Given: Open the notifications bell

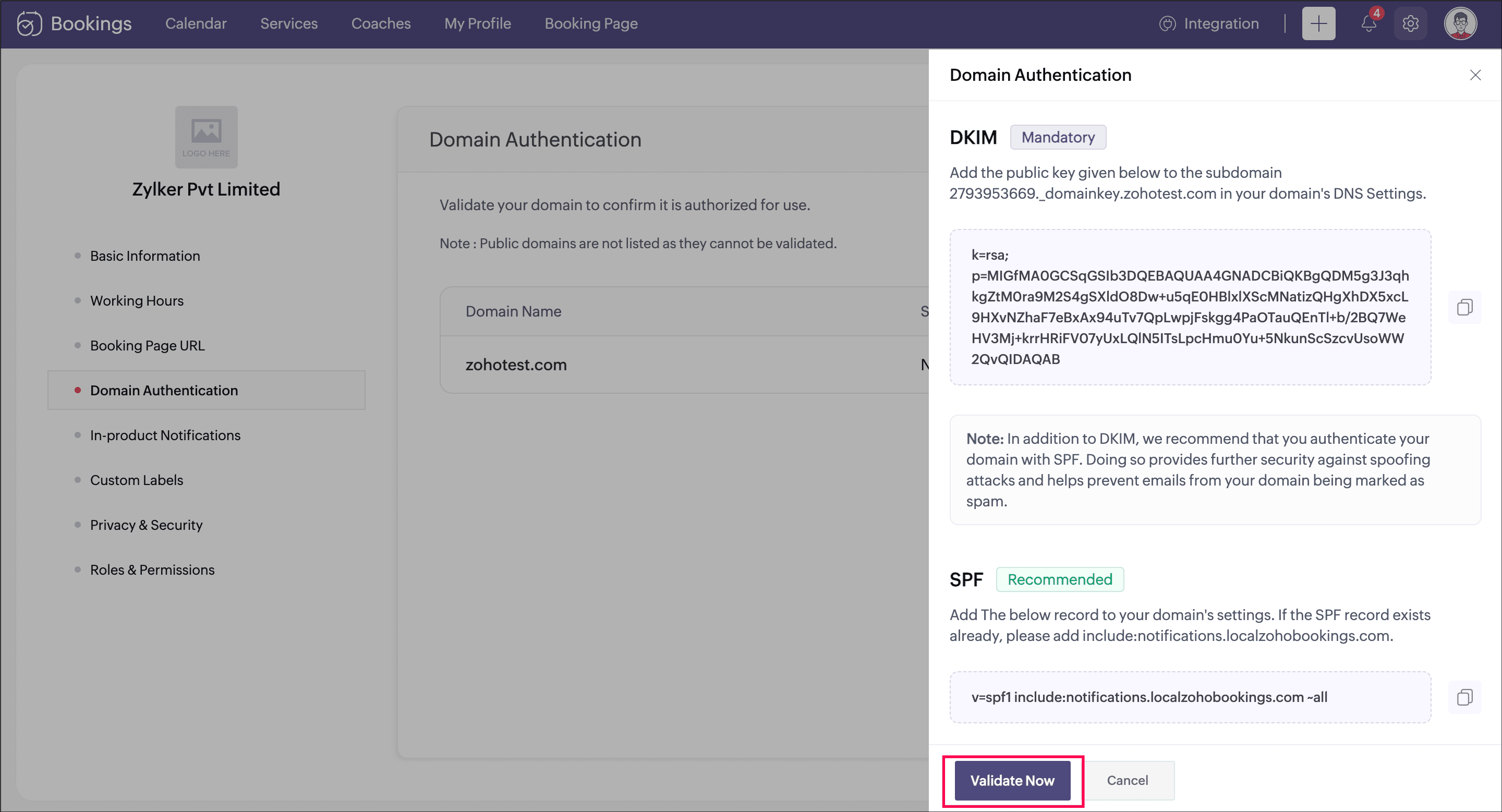Looking at the screenshot, I should click(x=1368, y=24).
